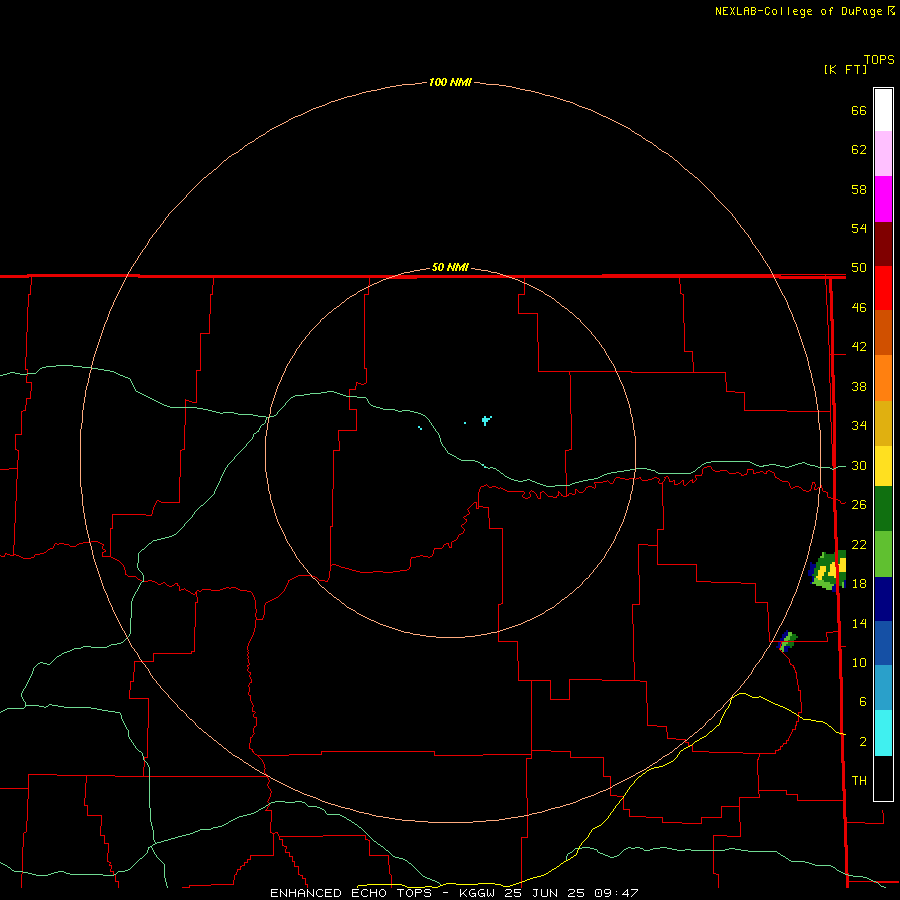The width and height of the screenshot is (900, 900).
Task: Click the 42 legend value label
Action: (859, 347)
